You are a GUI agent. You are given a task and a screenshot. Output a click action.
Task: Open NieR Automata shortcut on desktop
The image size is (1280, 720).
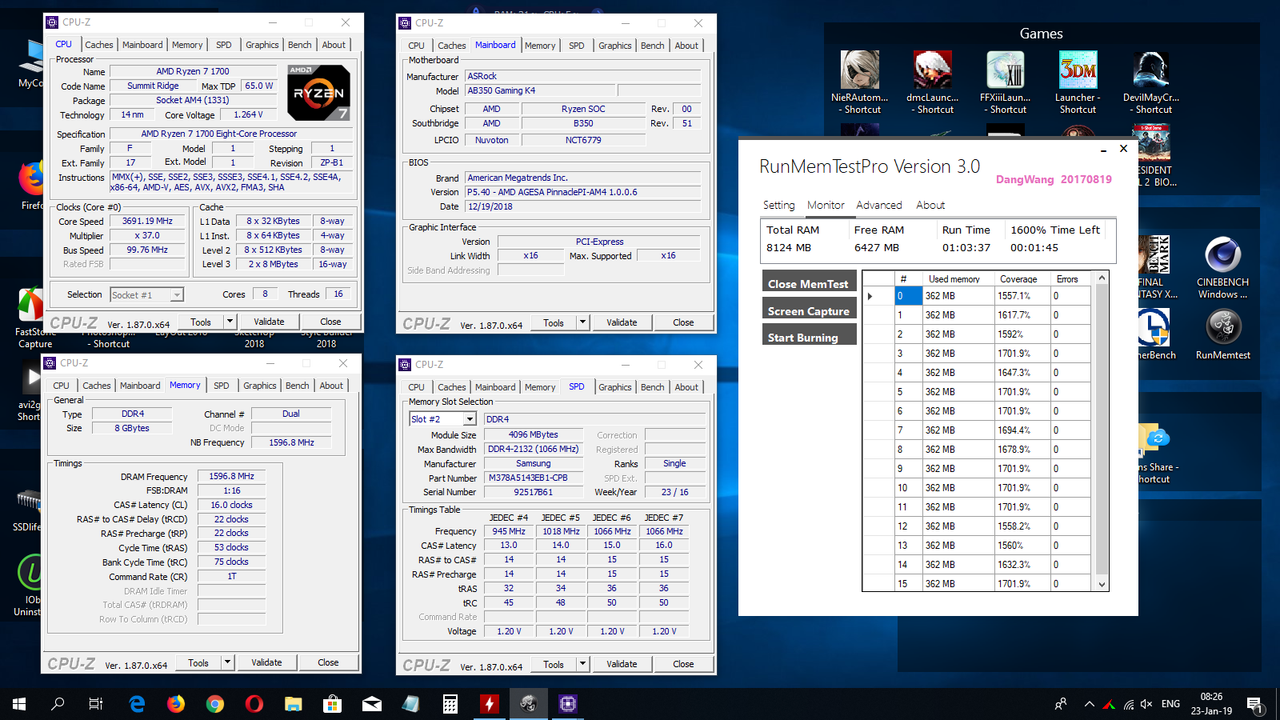(860, 70)
